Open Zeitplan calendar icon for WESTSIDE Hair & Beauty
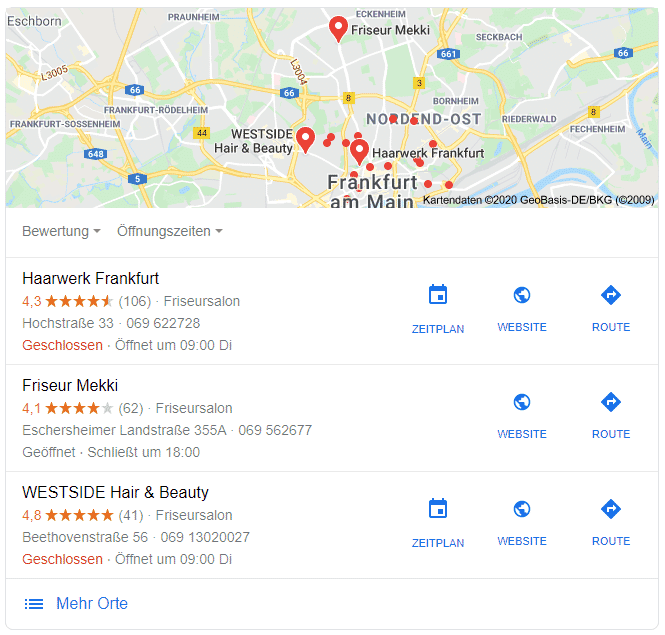The image size is (665, 635). click(438, 508)
